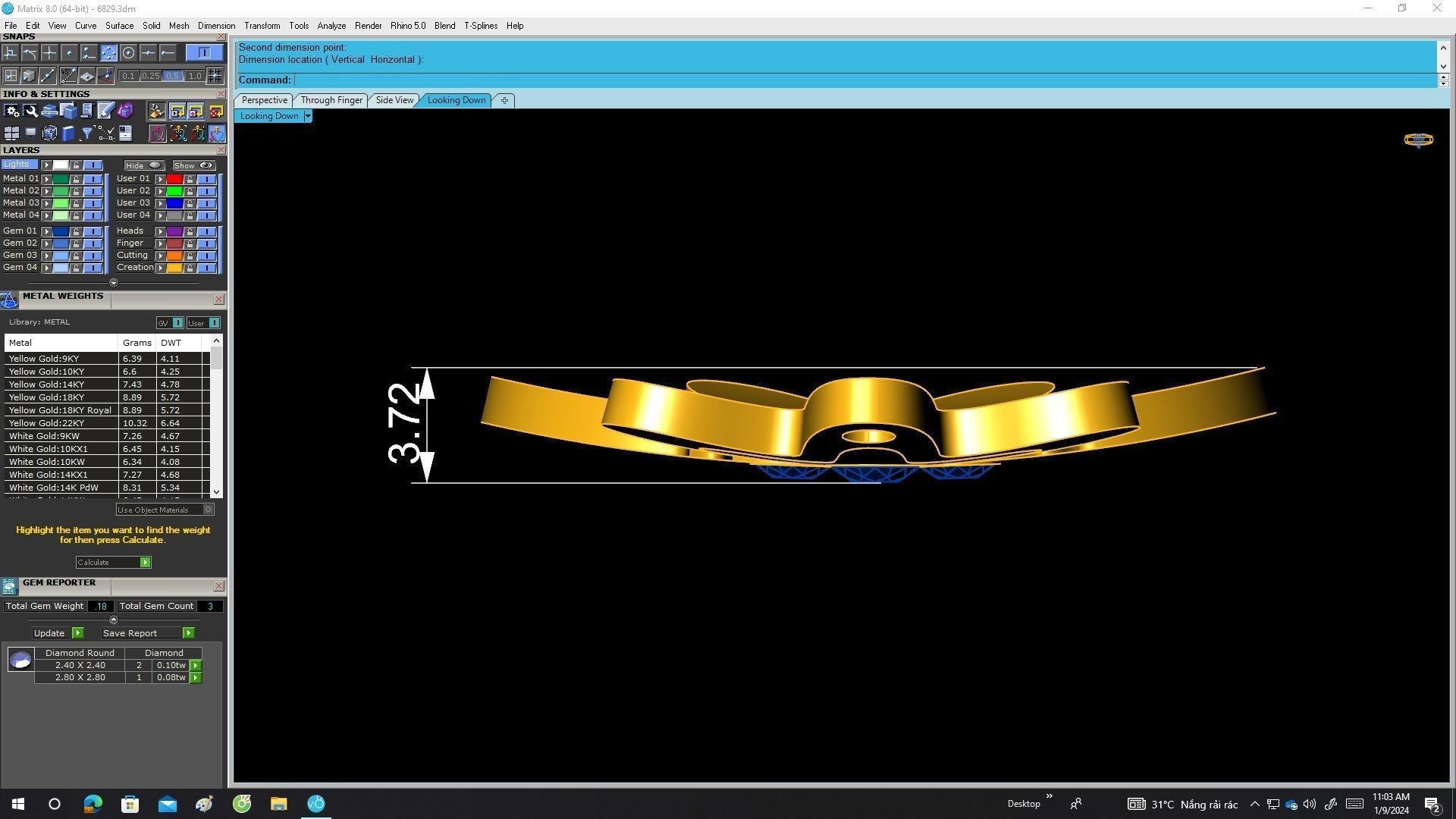Click the 45 degree angle snap icon
Viewport: 1456px width, 819px height.
[68, 76]
